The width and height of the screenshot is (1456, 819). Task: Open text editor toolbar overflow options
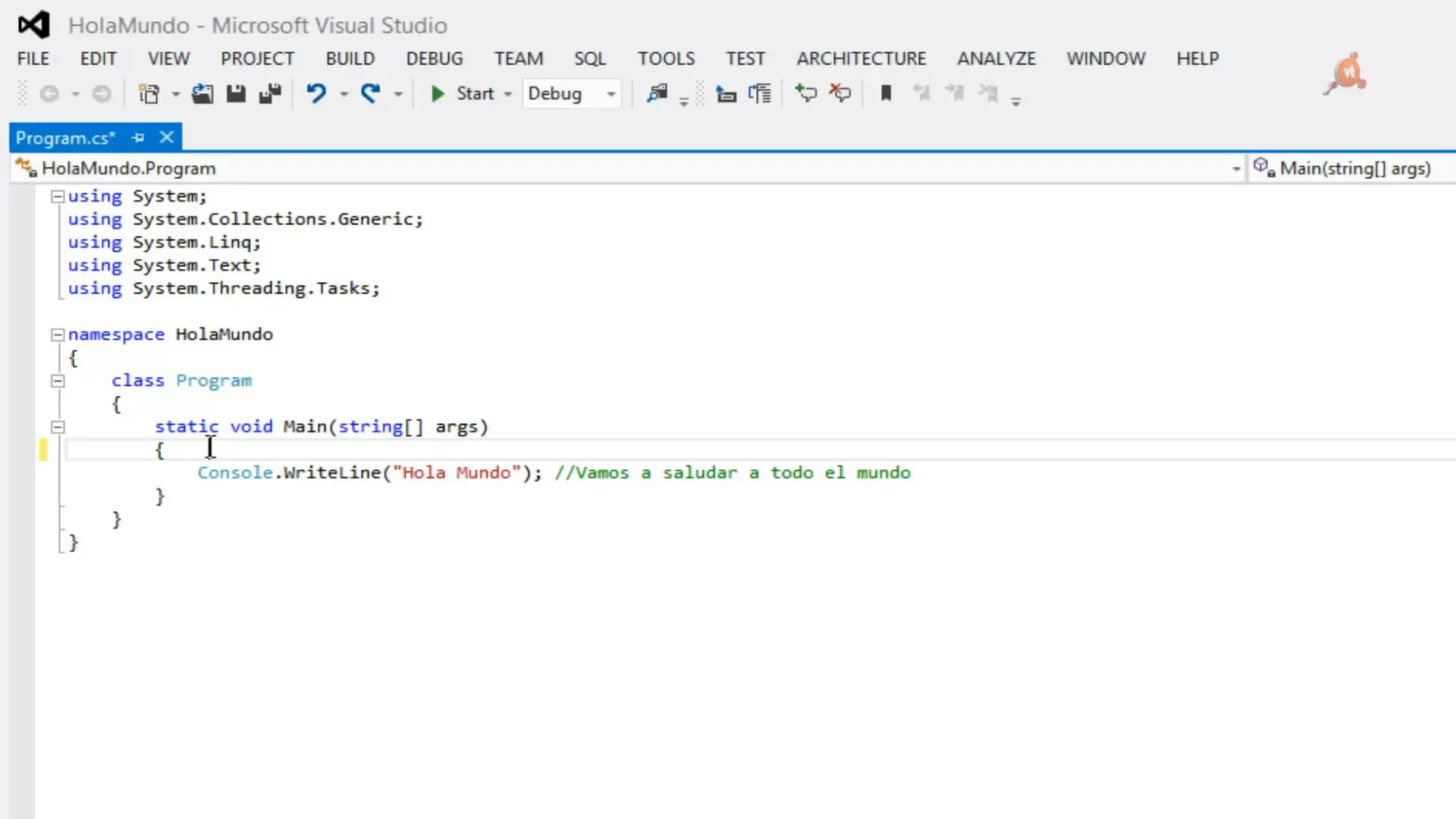coord(1016,100)
